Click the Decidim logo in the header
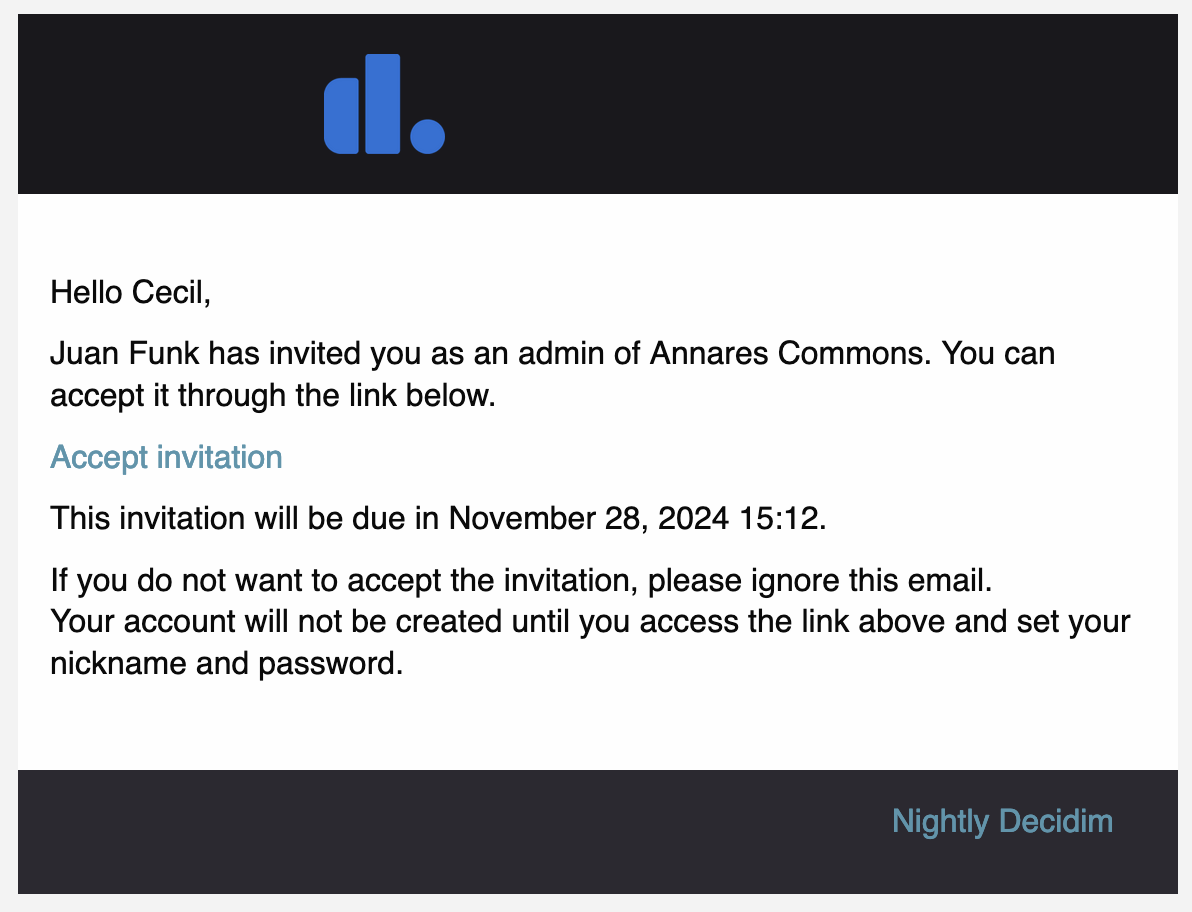1192x912 pixels. coord(384,104)
